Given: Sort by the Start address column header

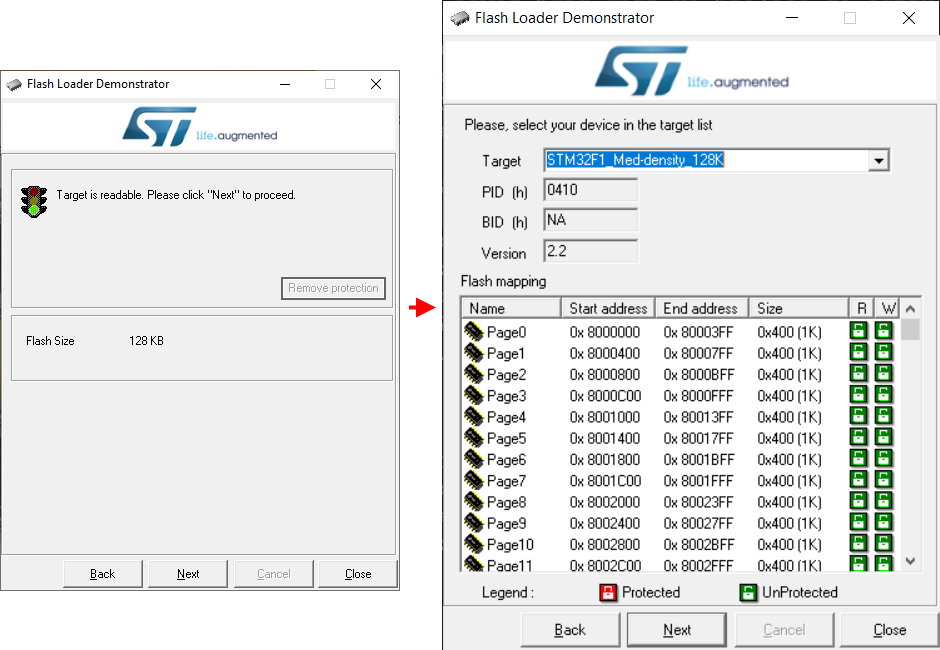Looking at the screenshot, I should [608, 308].
